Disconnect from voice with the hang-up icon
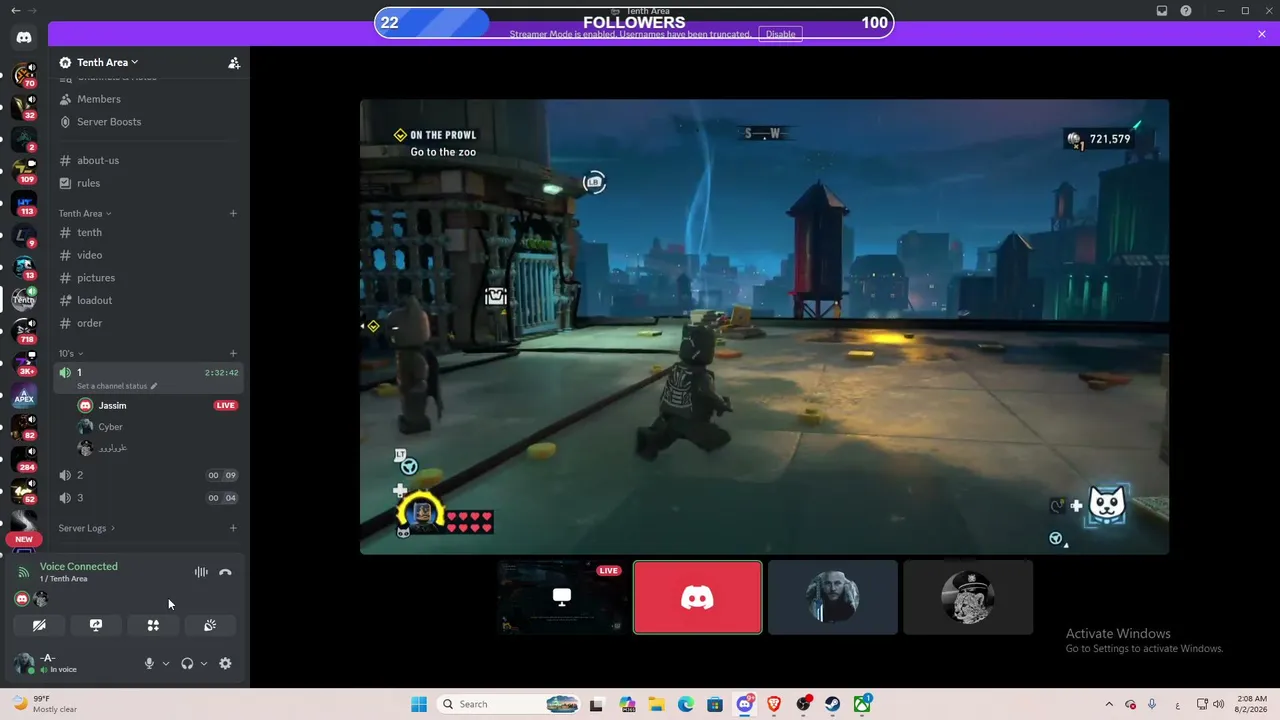Image resolution: width=1280 pixels, height=720 pixels. tap(225, 572)
